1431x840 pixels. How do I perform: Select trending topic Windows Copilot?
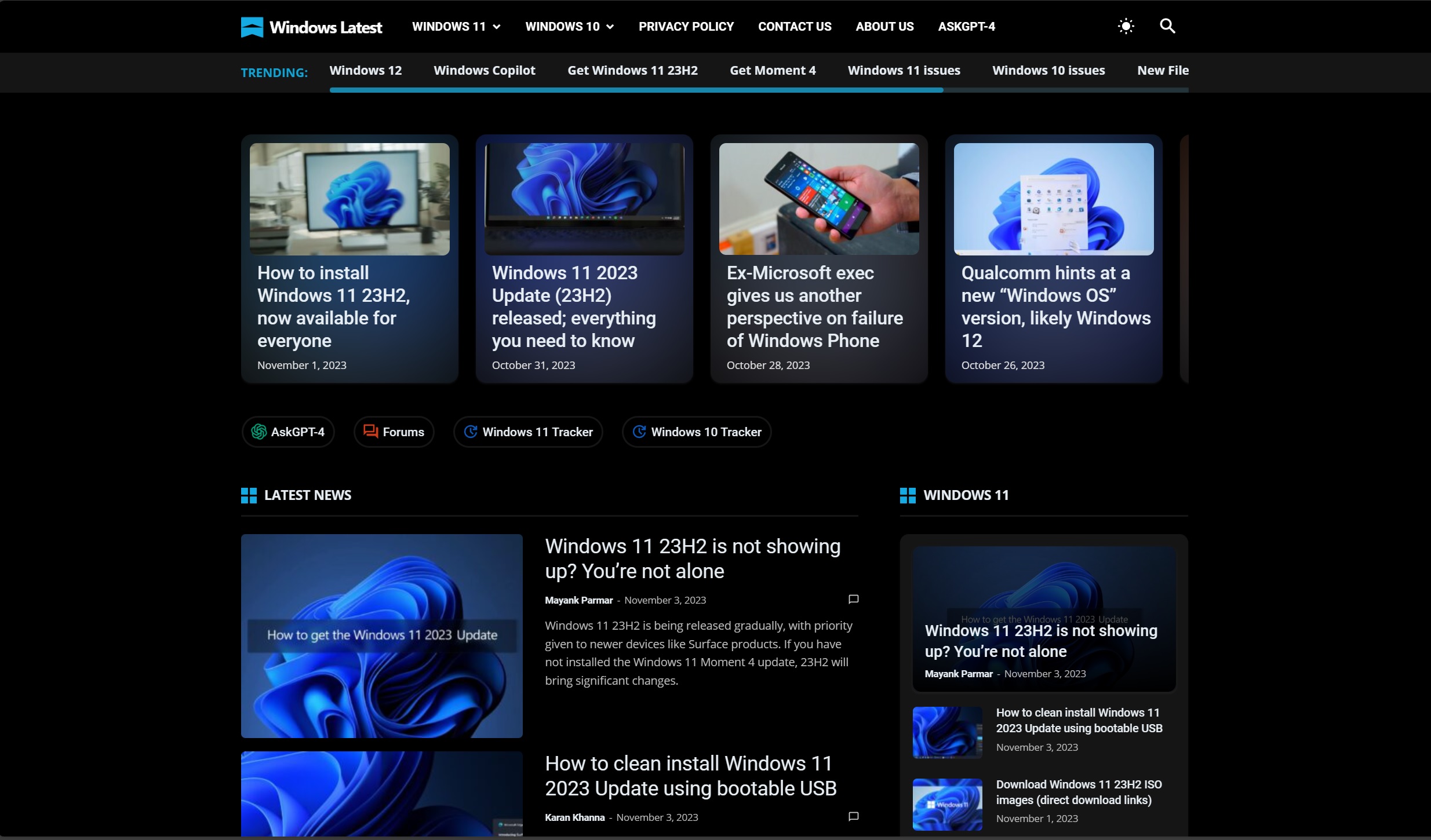click(x=484, y=70)
